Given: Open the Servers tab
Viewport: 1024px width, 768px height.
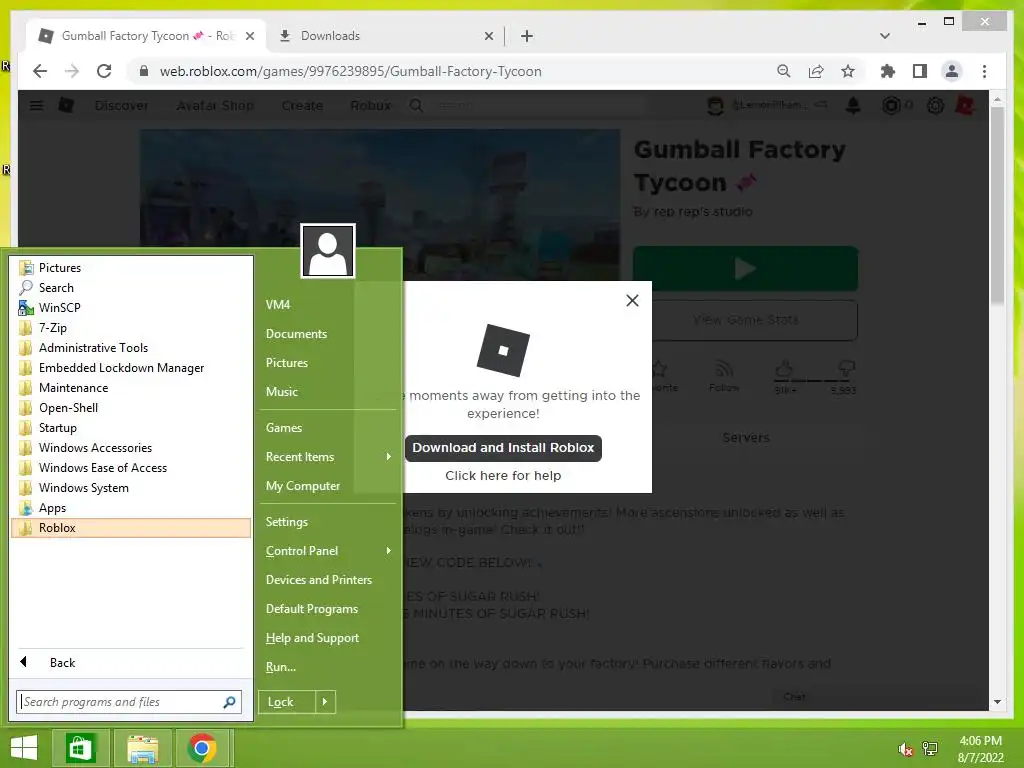Looking at the screenshot, I should pos(746,438).
